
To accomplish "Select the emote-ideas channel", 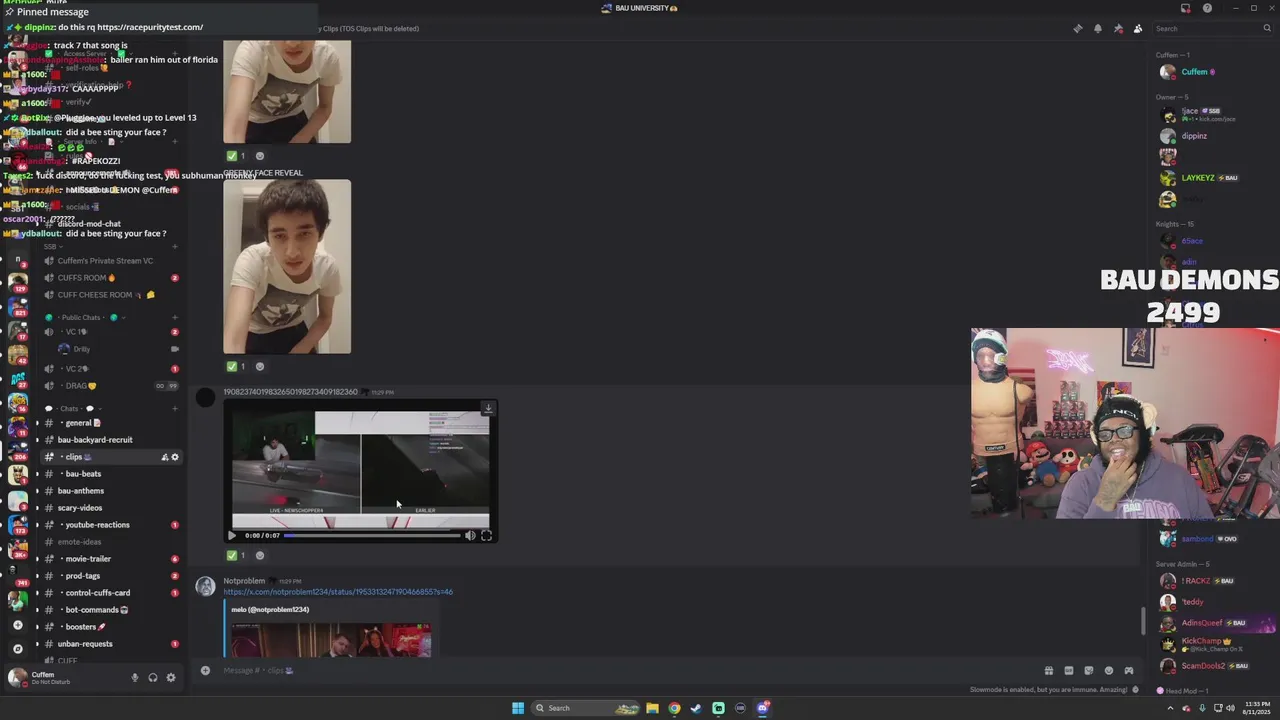I will [x=110, y=542].
